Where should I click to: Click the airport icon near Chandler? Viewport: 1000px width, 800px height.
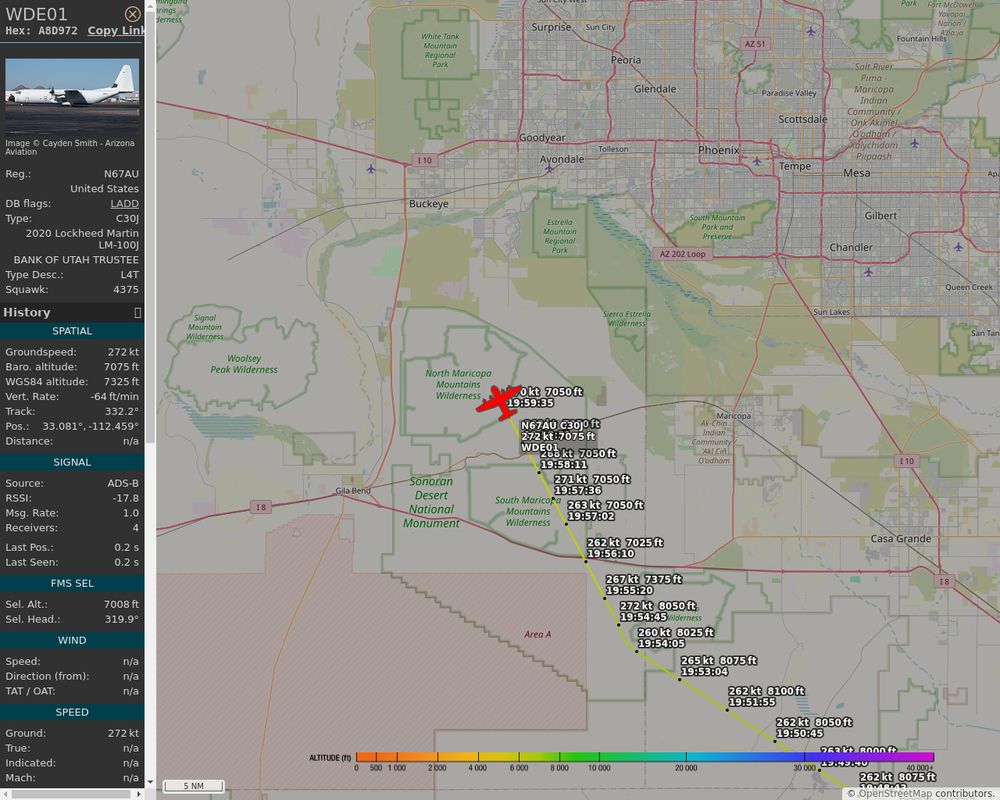pos(868,272)
